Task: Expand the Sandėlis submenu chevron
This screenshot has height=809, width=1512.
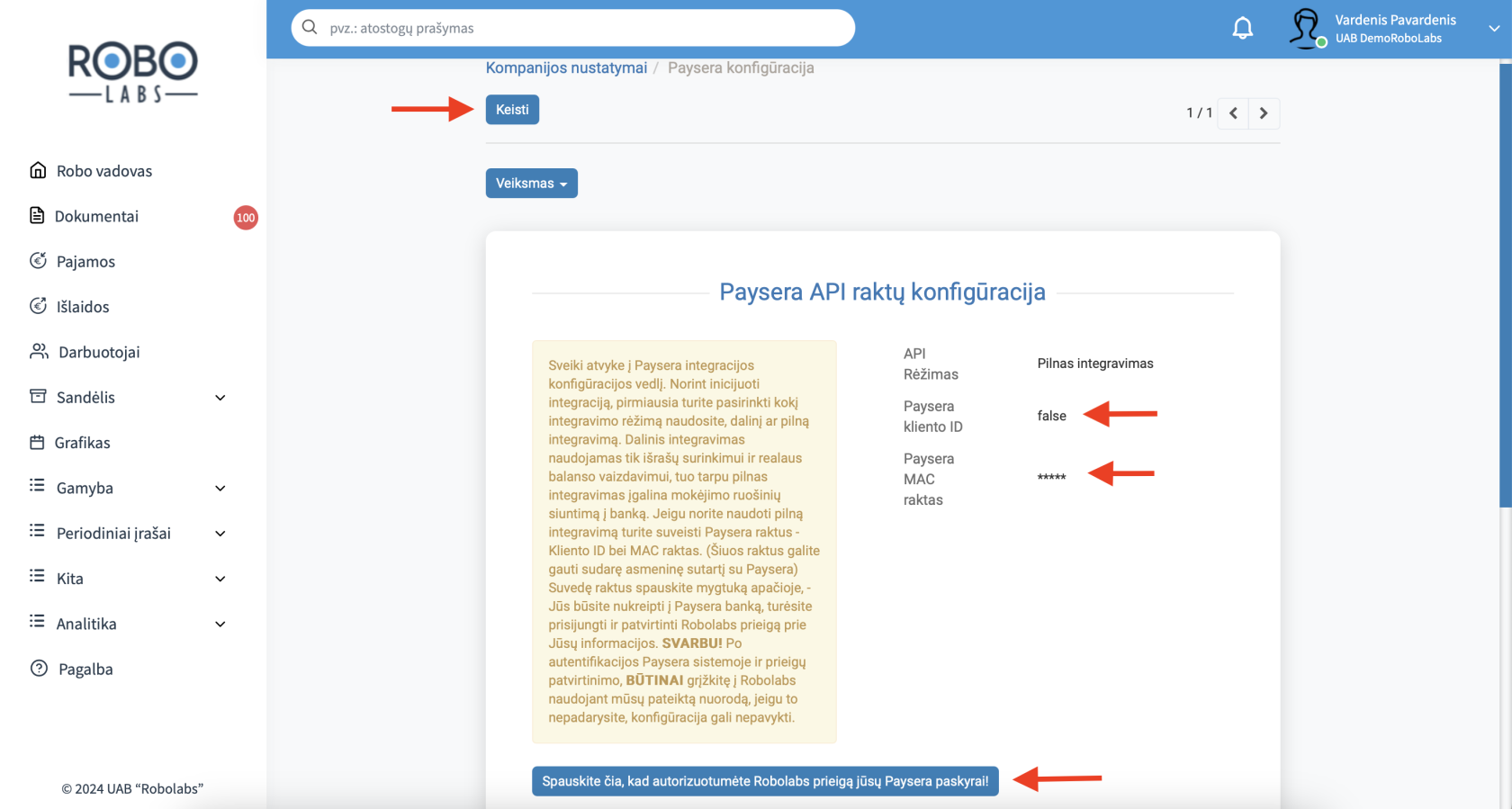Action: click(220, 398)
